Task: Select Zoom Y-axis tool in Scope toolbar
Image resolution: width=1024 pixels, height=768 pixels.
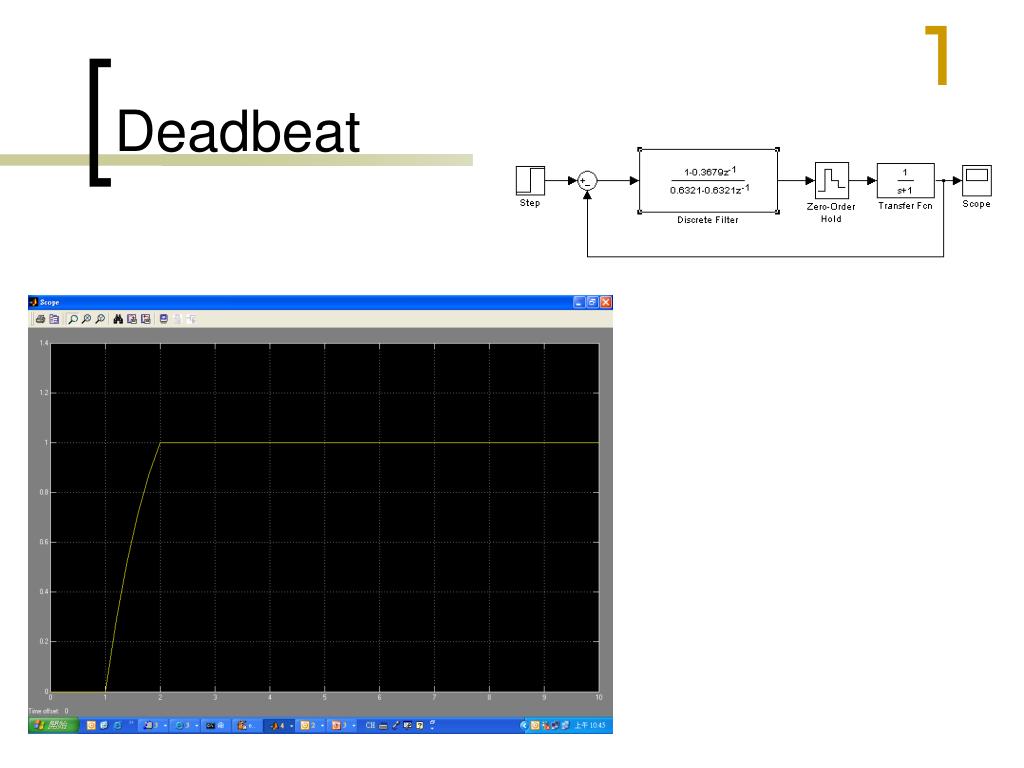Action: point(100,319)
